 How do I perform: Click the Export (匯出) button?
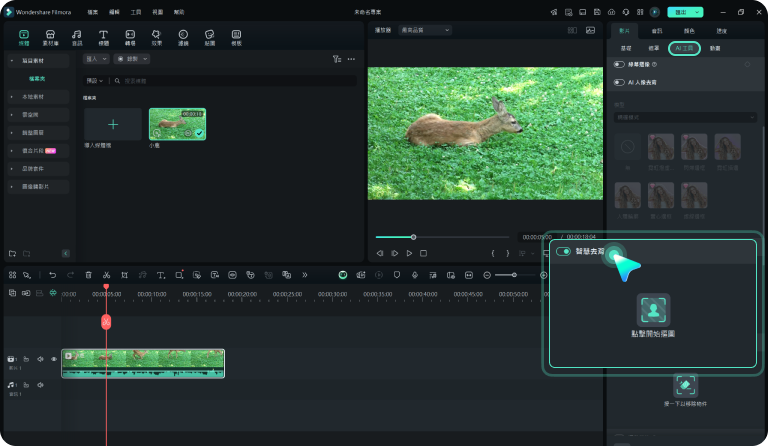(x=681, y=12)
